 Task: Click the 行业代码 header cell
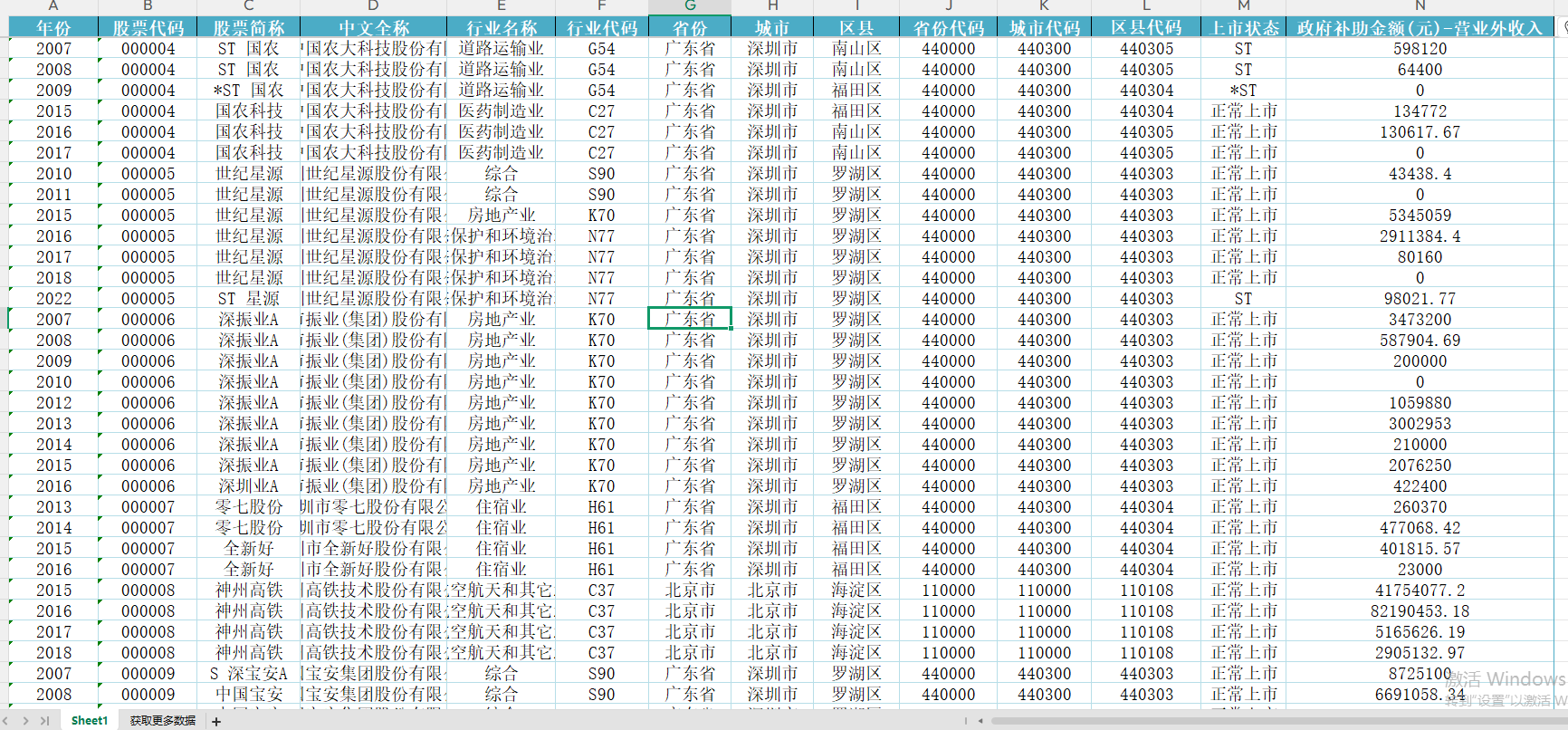click(601, 28)
